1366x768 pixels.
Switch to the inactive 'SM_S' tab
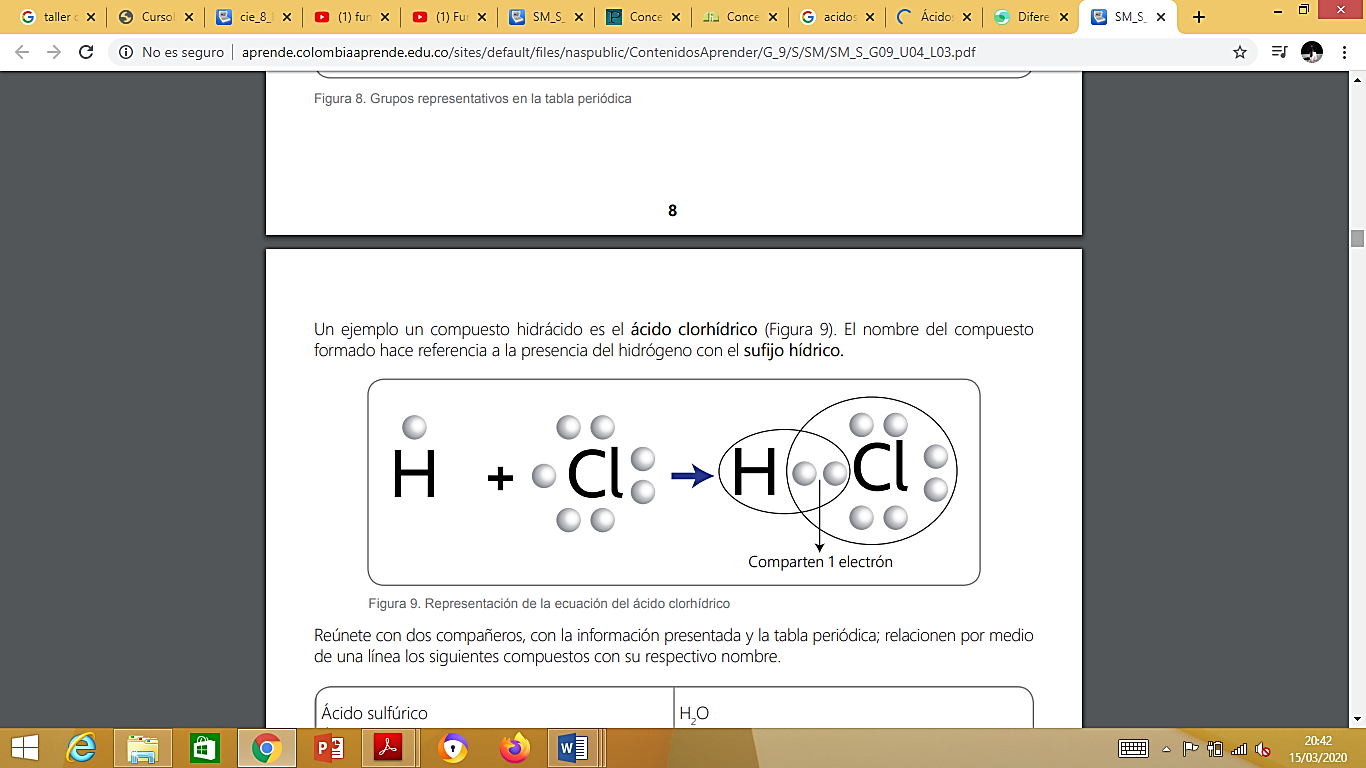click(x=544, y=17)
